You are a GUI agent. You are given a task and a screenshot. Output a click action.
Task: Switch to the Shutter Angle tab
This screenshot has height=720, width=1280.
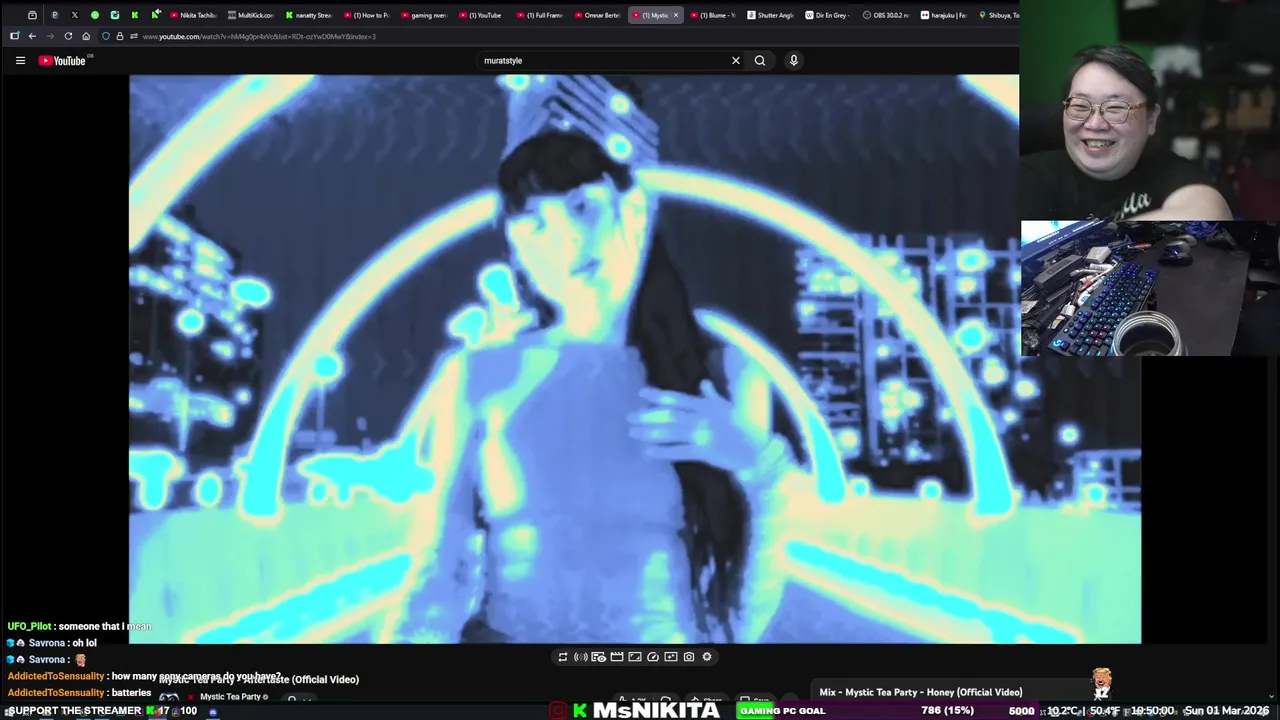772,15
